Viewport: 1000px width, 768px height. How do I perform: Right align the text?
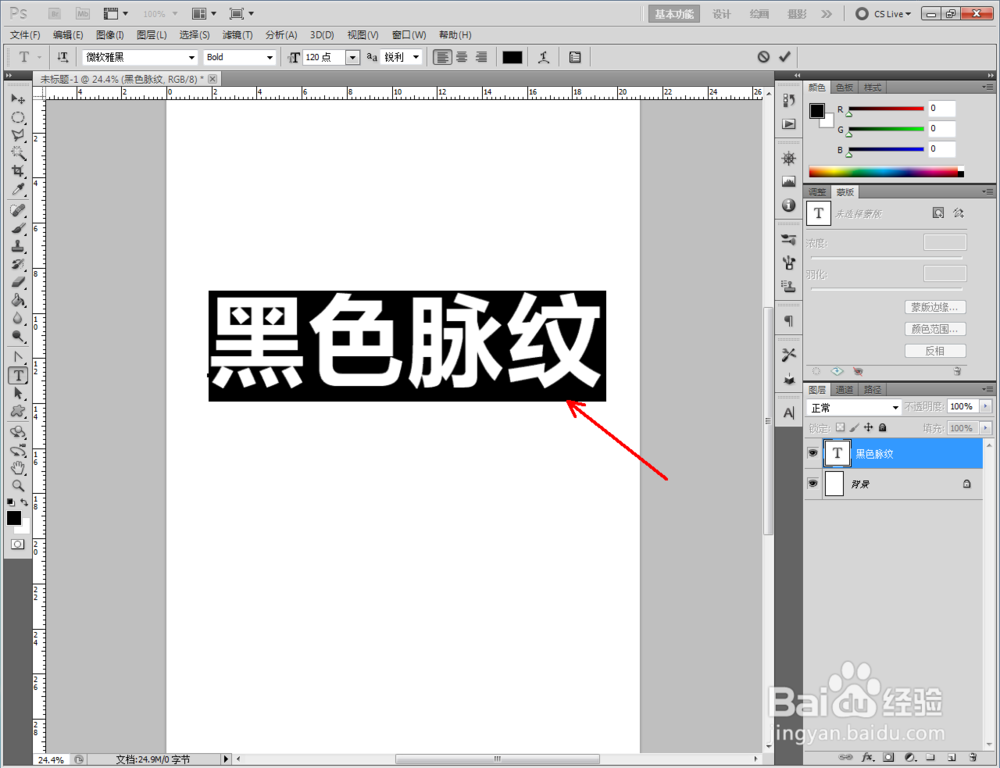click(x=482, y=57)
